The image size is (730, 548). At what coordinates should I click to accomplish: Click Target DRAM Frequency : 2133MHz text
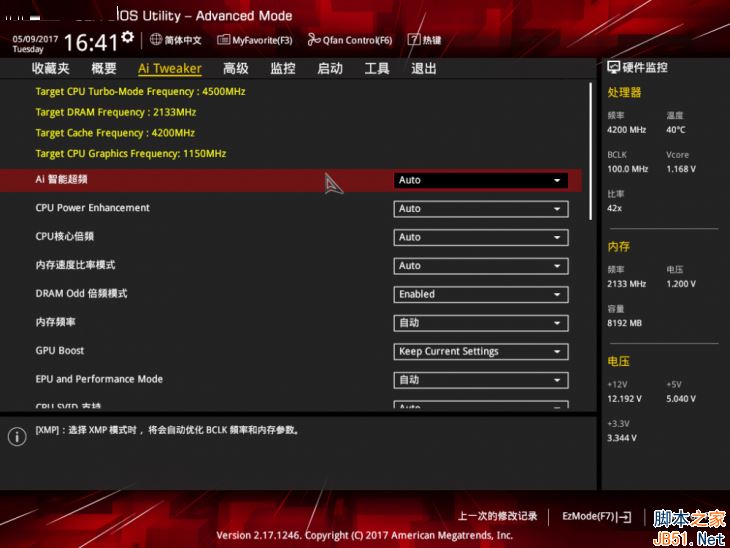click(115, 112)
